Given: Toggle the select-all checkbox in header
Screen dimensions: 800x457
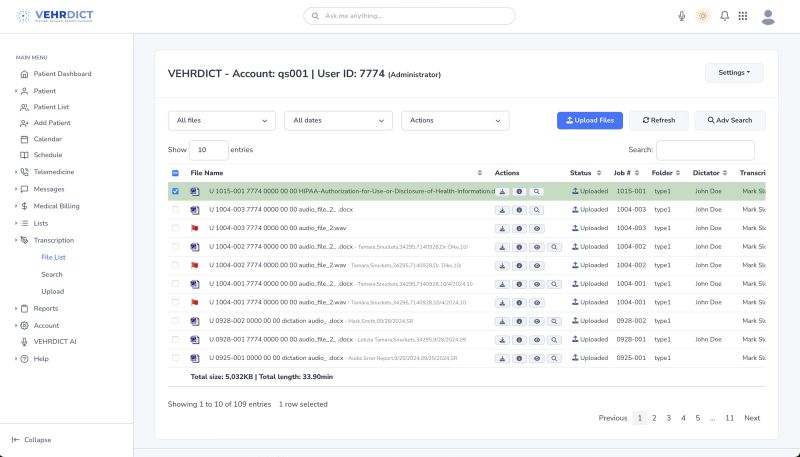Looking at the screenshot, I should click(x=175, y=173).
